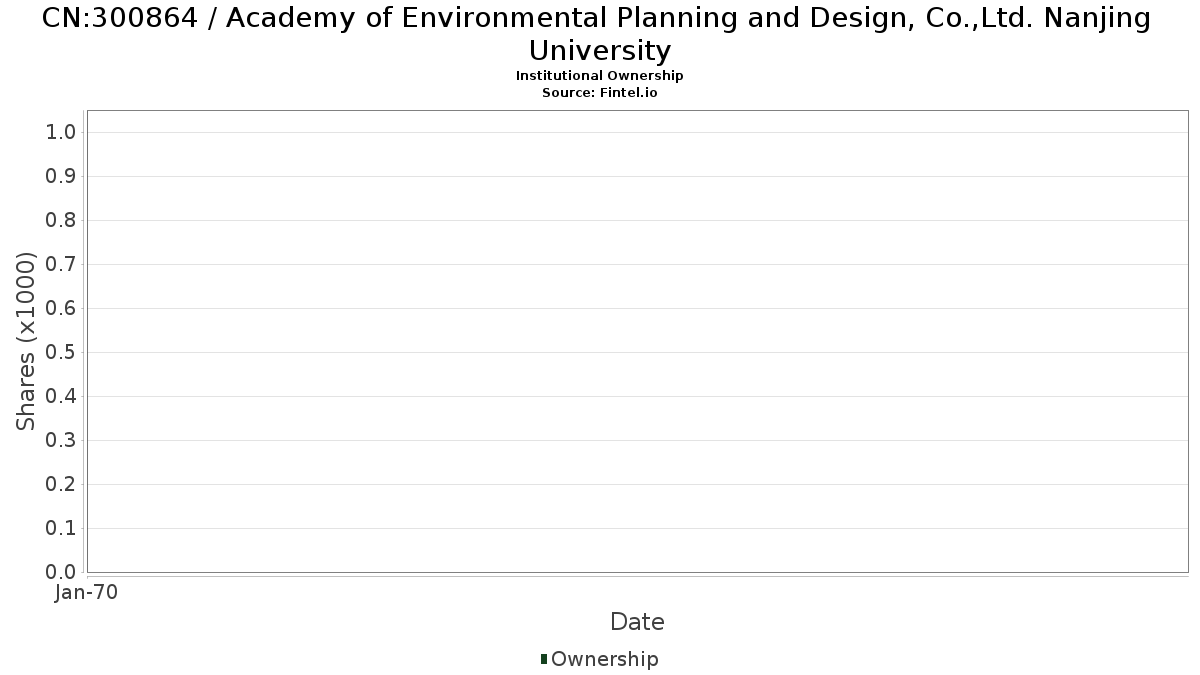Click the 0.0 y-axis tick label
This screenshot has width=1200, height=675.
tap(61, 572)
